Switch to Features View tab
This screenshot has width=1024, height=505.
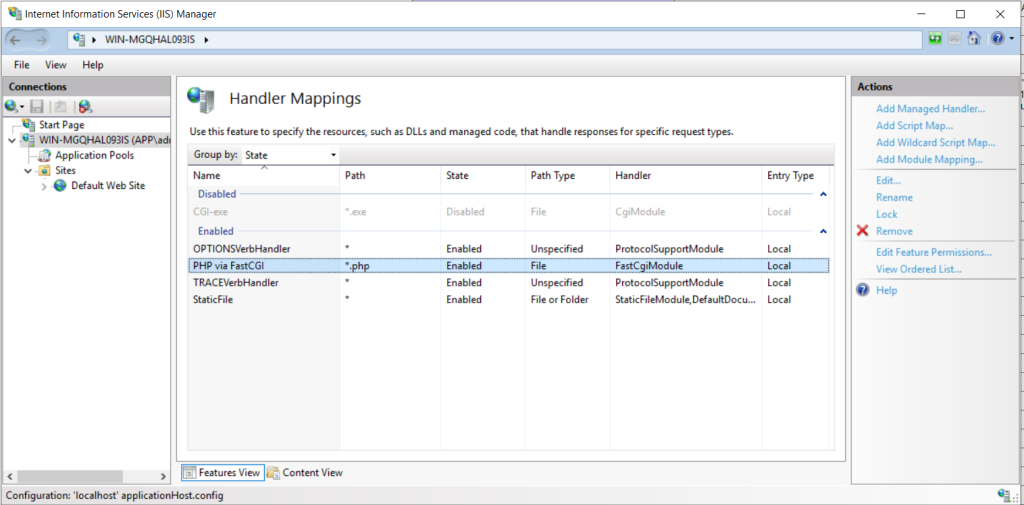(222, 472)
